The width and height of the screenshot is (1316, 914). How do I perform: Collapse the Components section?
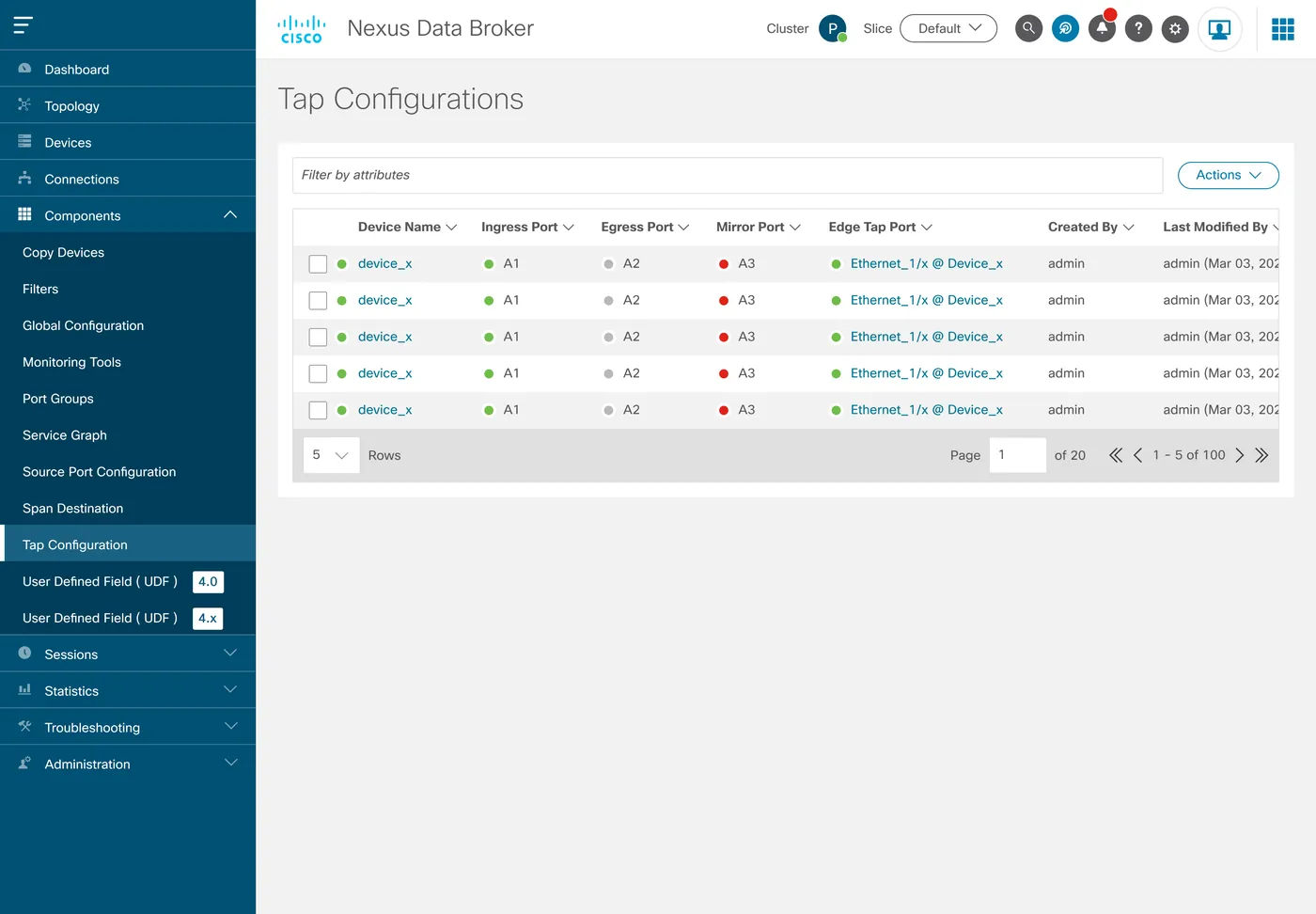pos(128,215)
